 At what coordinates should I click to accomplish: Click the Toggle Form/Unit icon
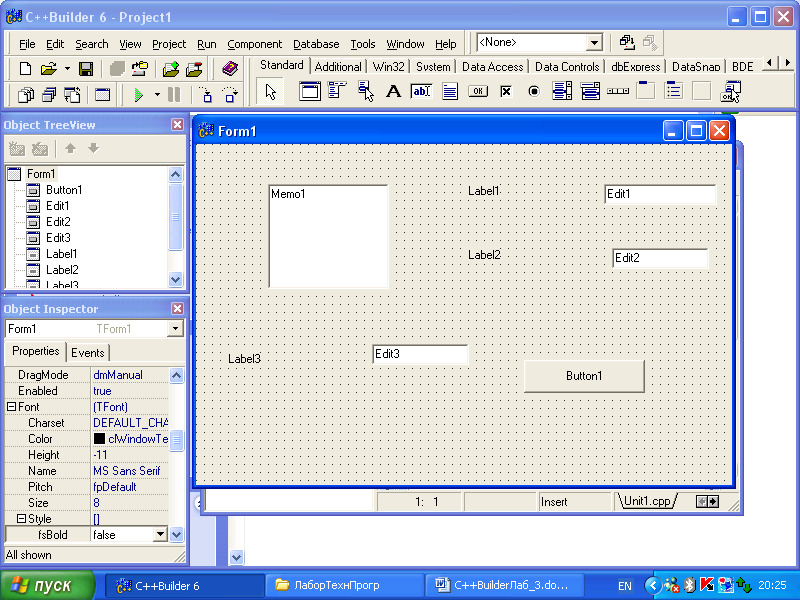tap(72, 95)
